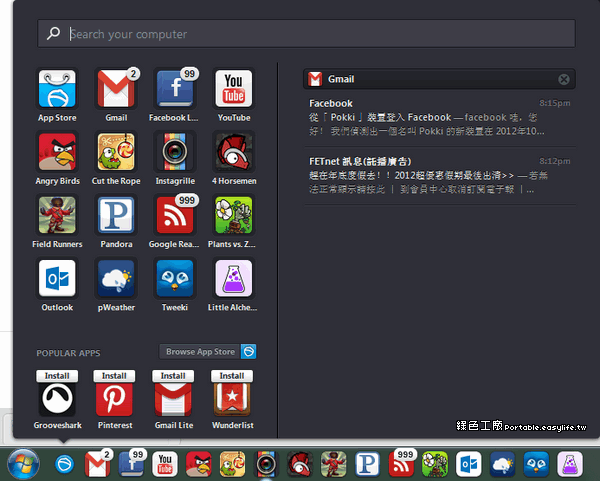The image size is (600, 481).
Task: Click 4 Horsemen icon on the taskbar
Action: (x=300, y=464)
